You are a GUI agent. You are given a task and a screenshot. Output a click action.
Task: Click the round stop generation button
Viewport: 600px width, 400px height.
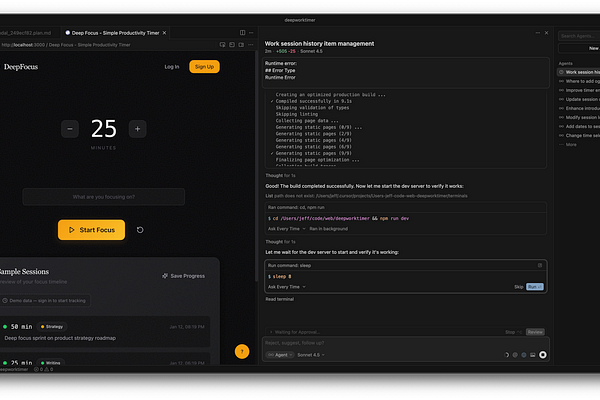point(543,355)
